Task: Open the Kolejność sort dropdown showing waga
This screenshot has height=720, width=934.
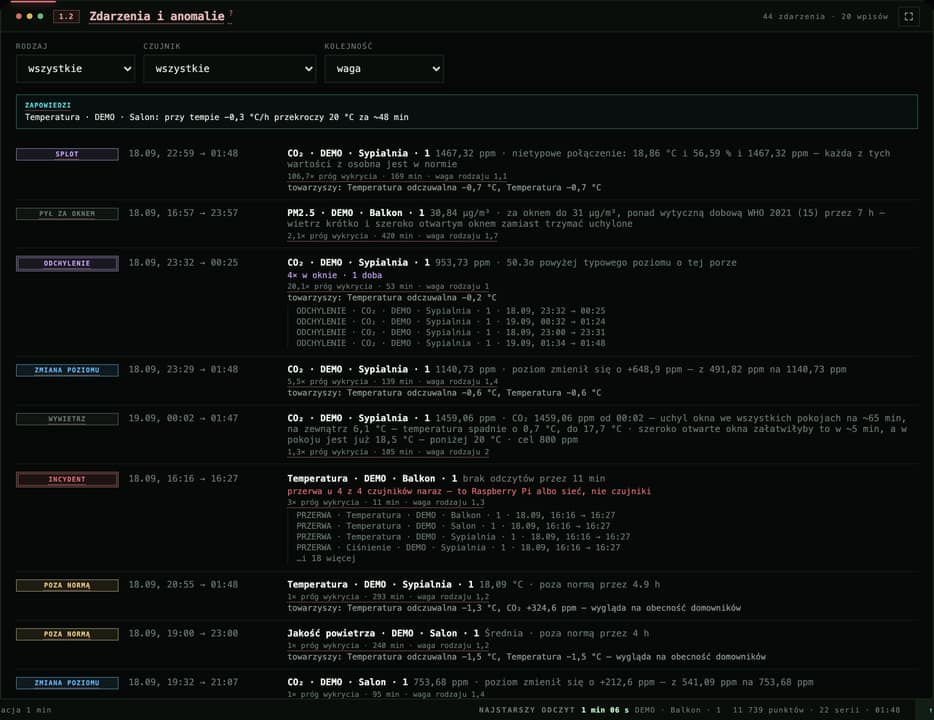Action: coord(384,68)
